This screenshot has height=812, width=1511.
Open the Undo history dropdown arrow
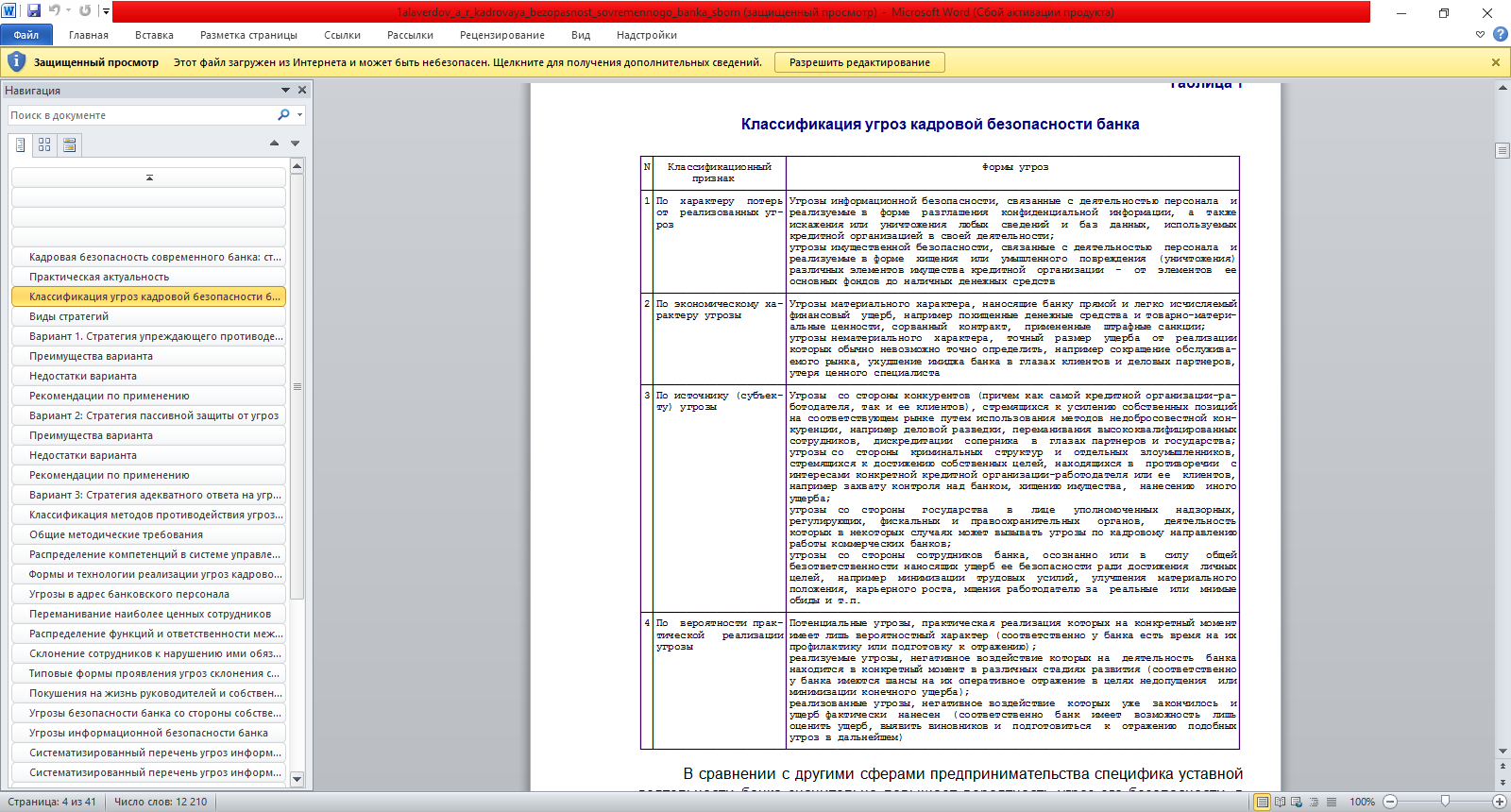point(68,11)
